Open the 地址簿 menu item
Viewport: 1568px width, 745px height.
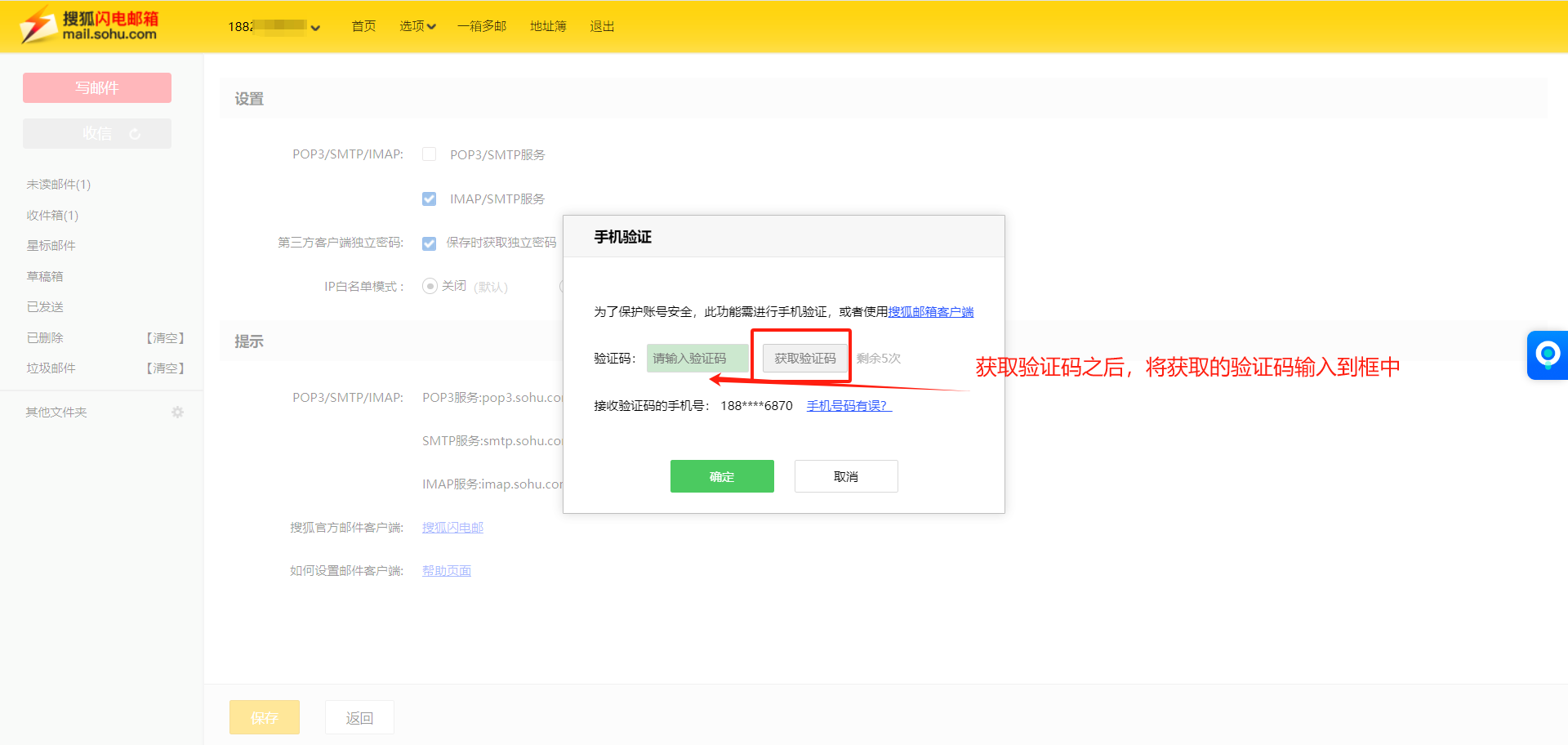(548, 26)
